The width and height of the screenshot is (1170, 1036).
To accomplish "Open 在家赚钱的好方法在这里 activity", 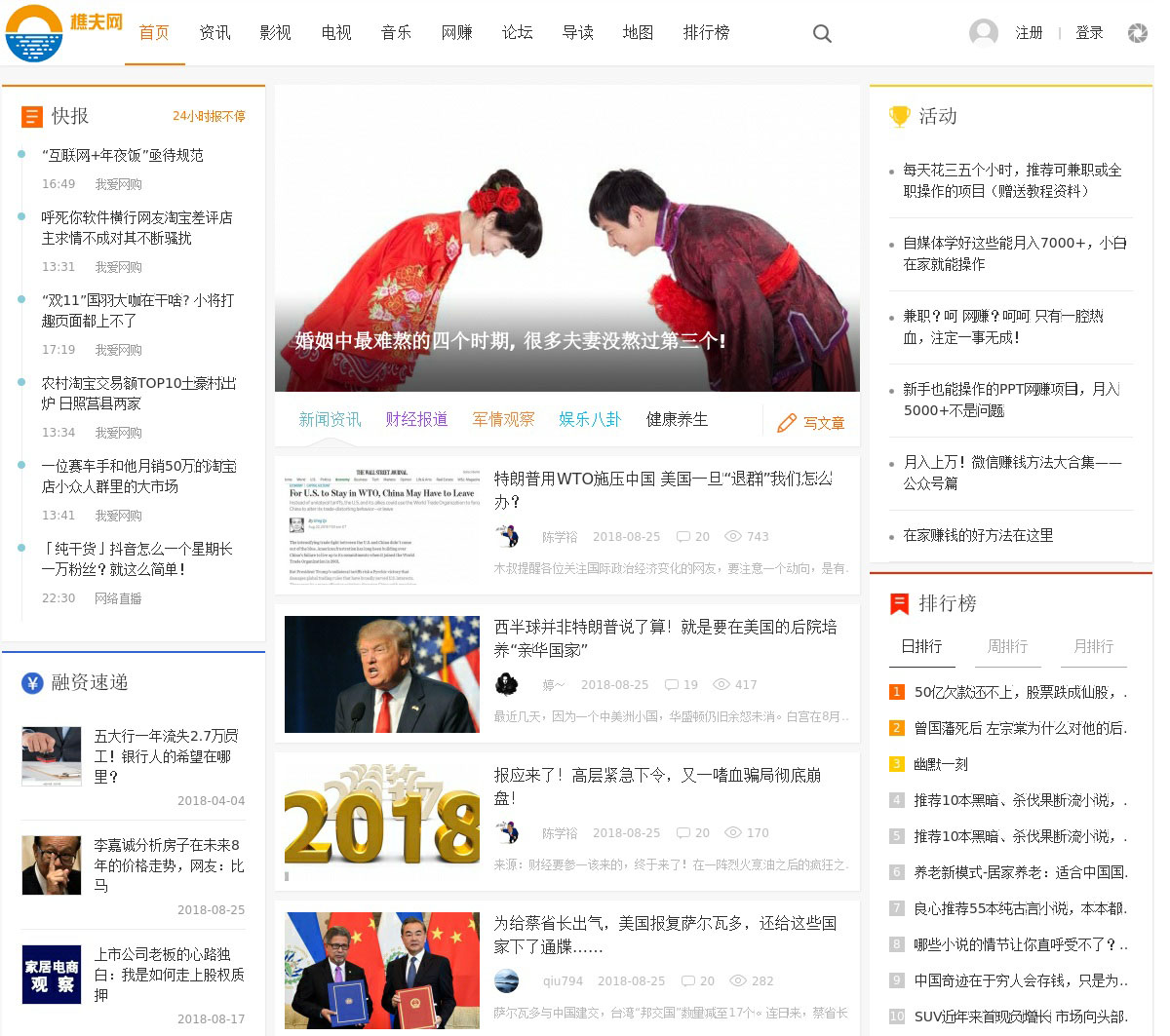I will [978, 536].
